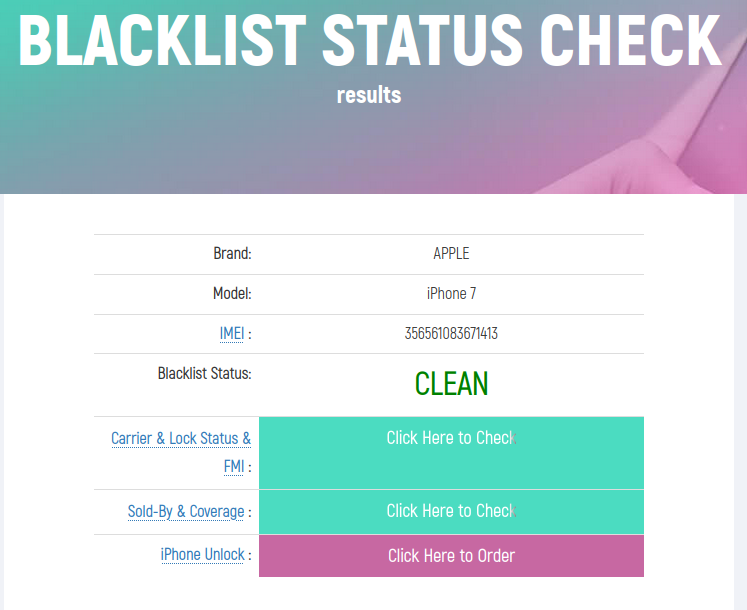The width and height of the screenshot is (747, 610).
Task: Click the colon after iPhone Unlock
Action: click(249, 555)
